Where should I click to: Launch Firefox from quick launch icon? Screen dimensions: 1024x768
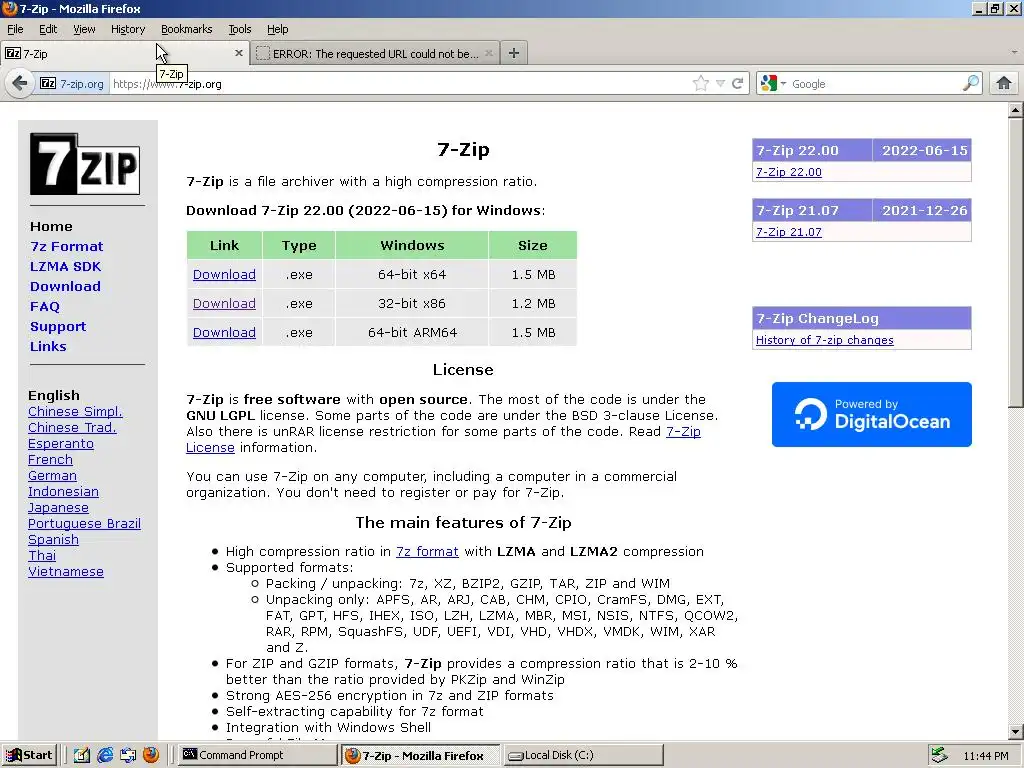pyautogui.click(x=151, y=756)
